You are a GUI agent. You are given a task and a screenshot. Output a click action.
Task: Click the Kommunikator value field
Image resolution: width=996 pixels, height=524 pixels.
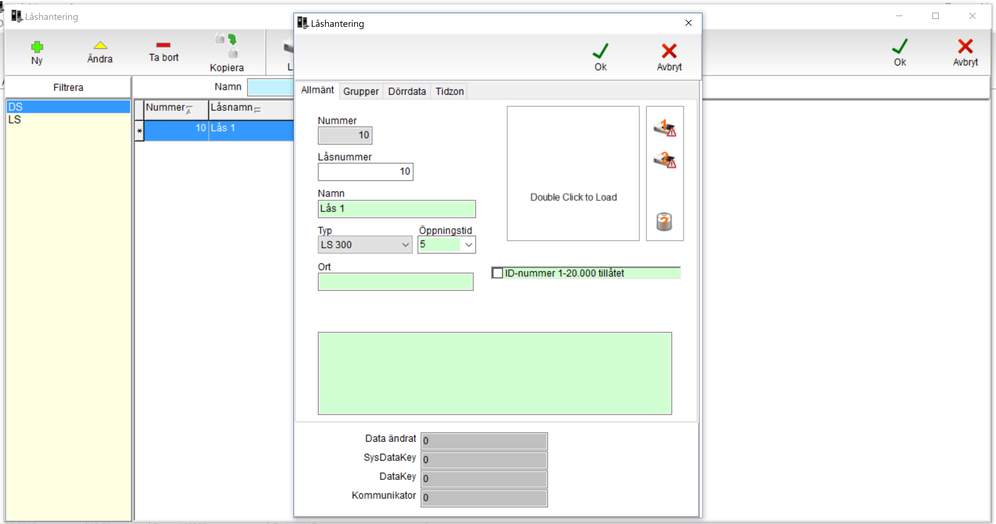point(483,498)
